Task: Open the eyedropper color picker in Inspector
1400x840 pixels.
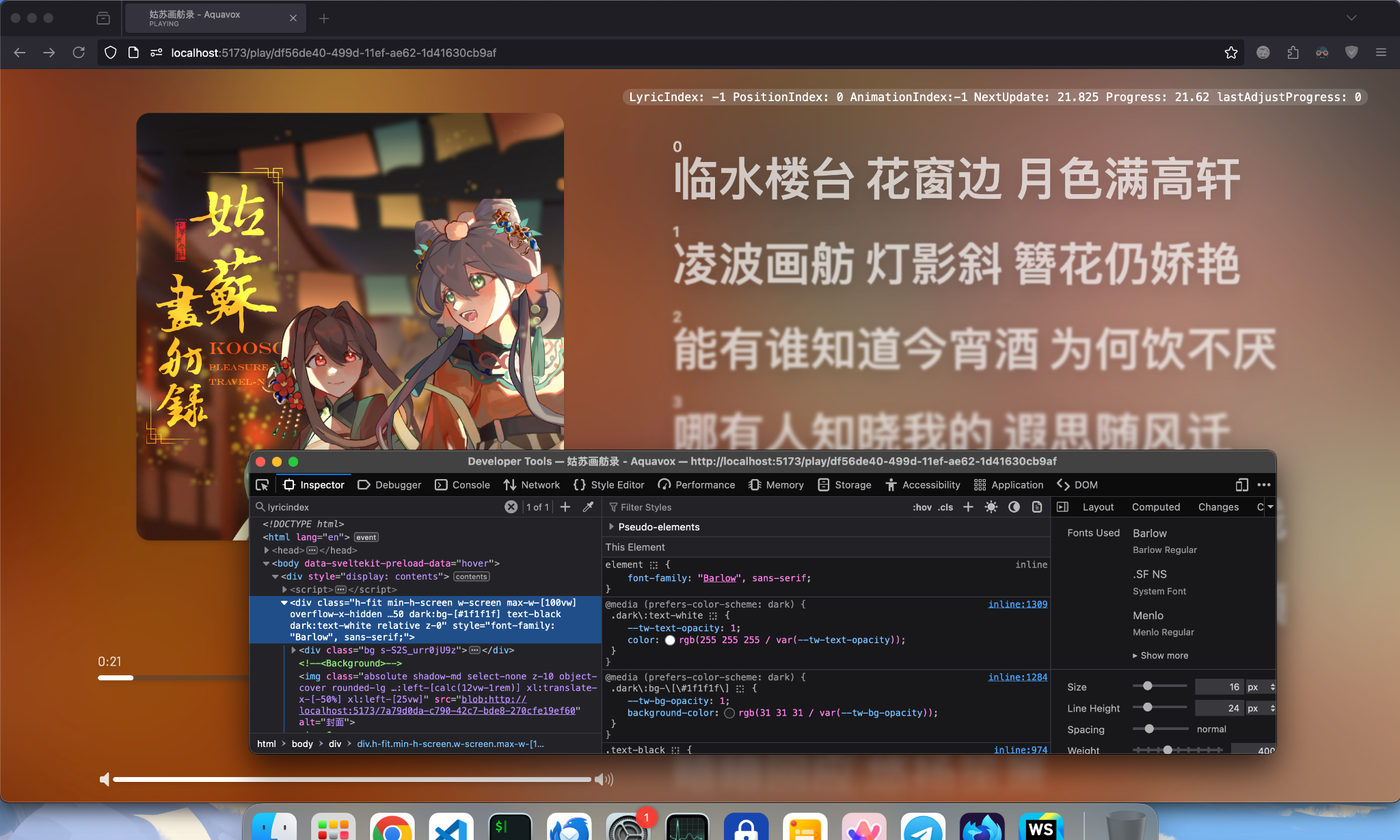Action: tap(587, 506)
